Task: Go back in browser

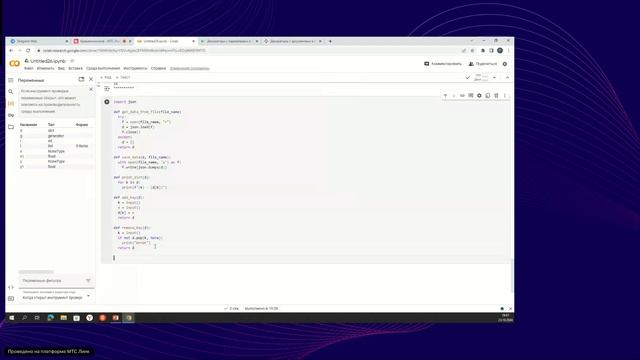Action: coord(11,51)
